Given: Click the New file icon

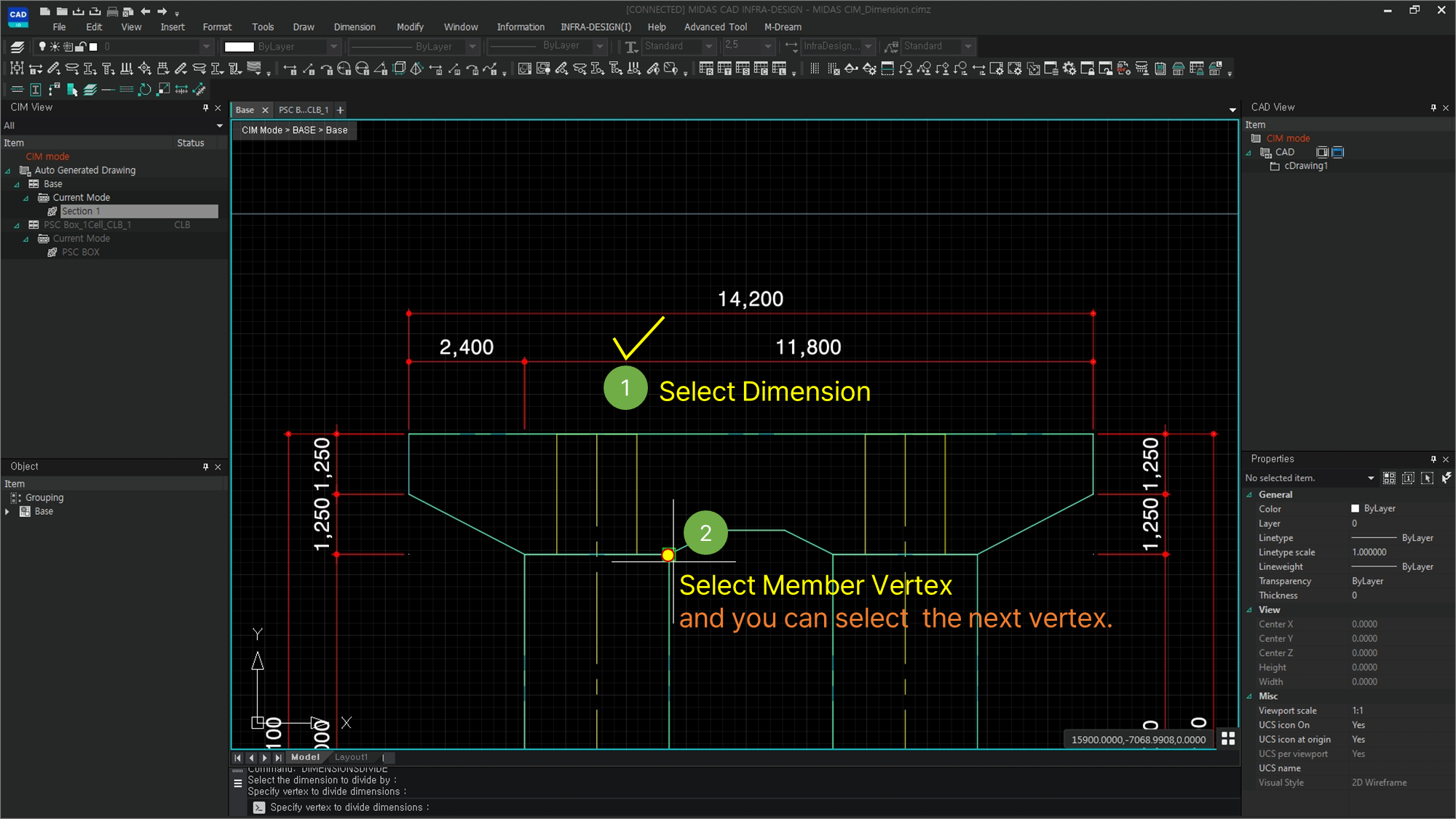Looking at the screenshot, I should [x=45, y=11].
